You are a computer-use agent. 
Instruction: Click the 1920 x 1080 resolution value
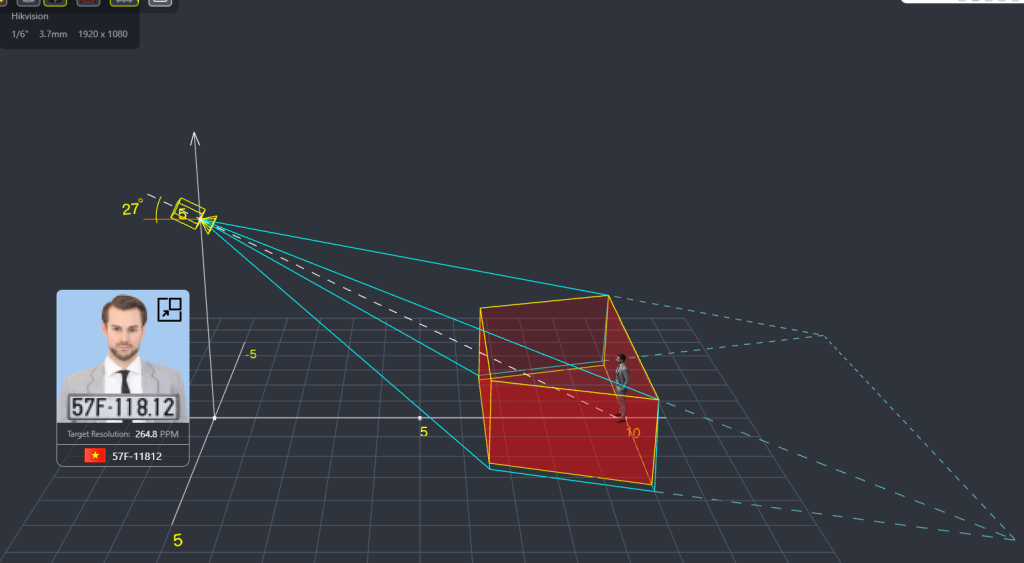pos(103,34)
